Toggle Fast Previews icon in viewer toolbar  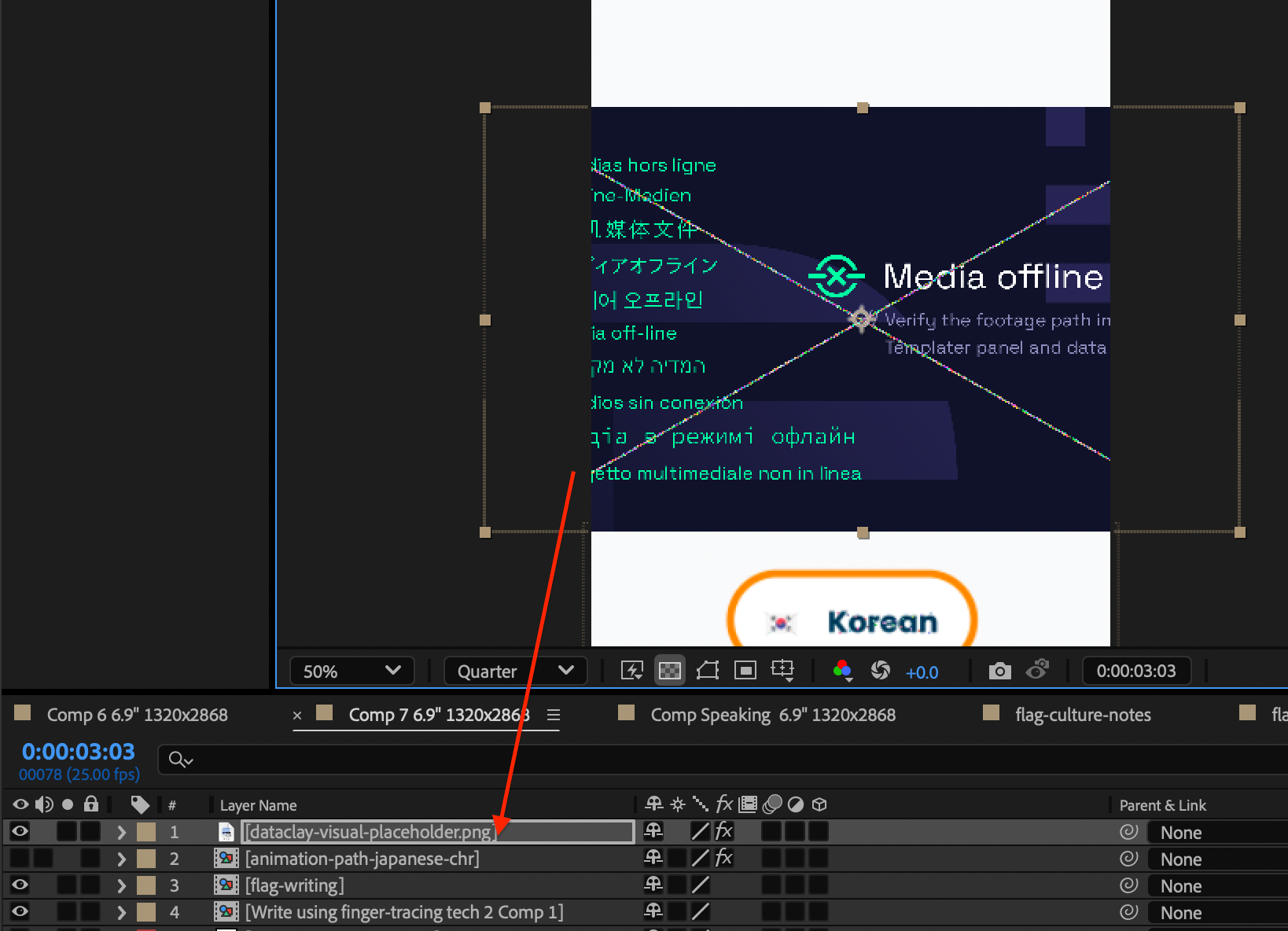(x=631, y=671)
